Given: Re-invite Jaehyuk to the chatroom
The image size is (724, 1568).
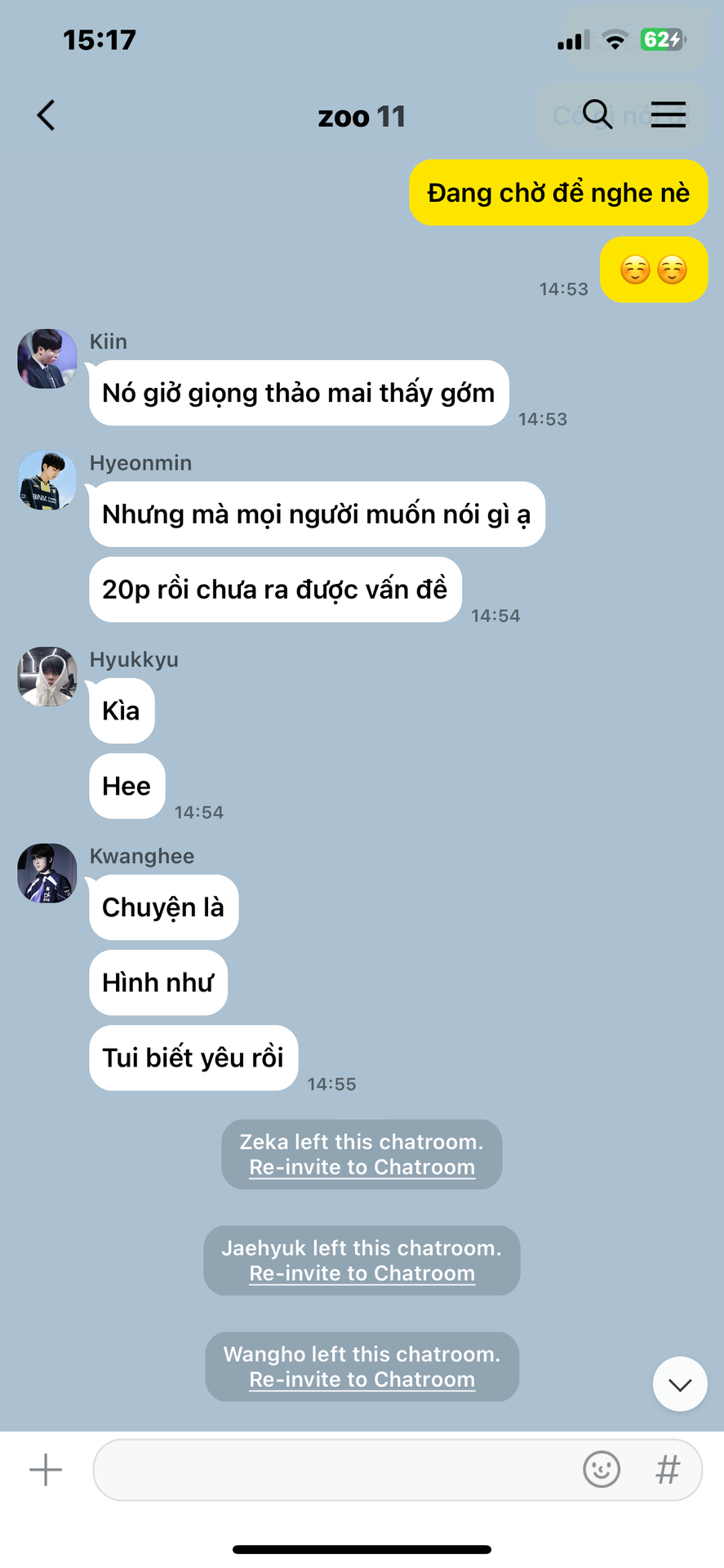Looking at the screenshot, I should (x=362, y=1273).
